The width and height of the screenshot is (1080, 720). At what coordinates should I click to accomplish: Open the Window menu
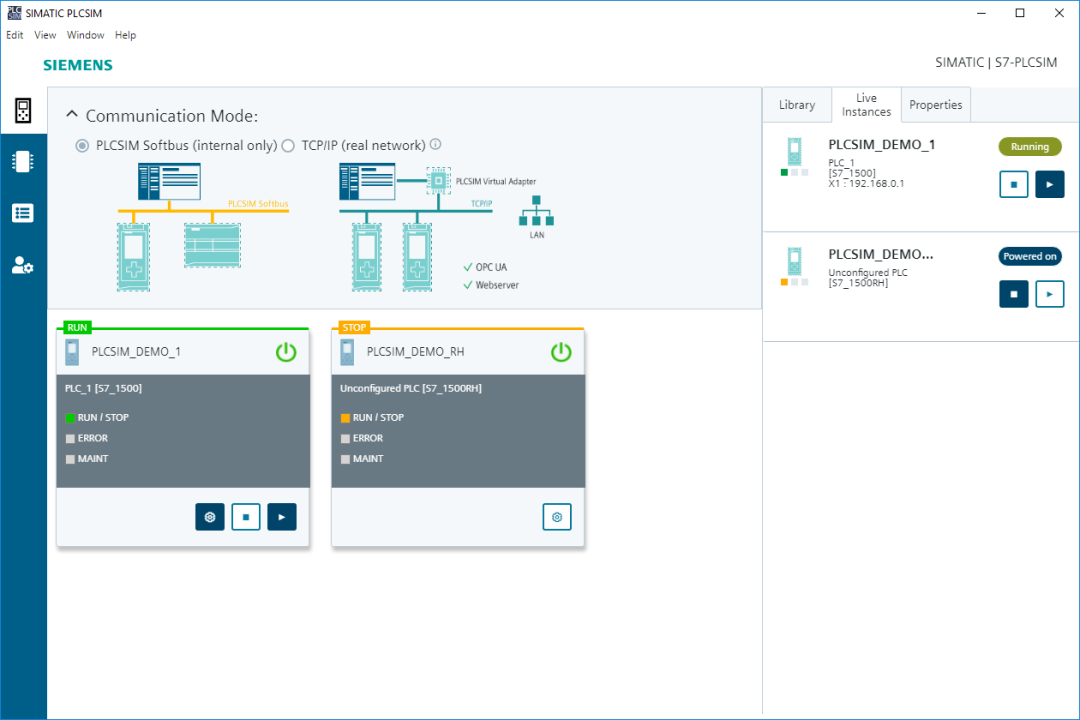coord(86,35)
